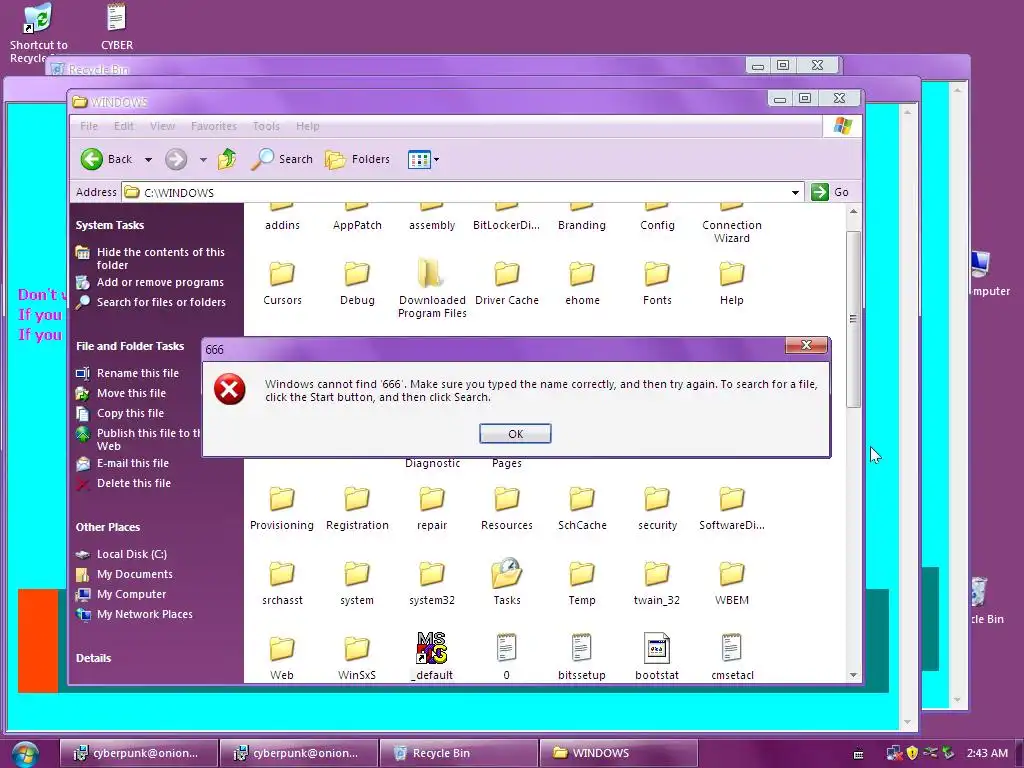Open Local Disk (C:) in Other Places
The width and height of the screenshot is (1024, 768).
[132, 554]
